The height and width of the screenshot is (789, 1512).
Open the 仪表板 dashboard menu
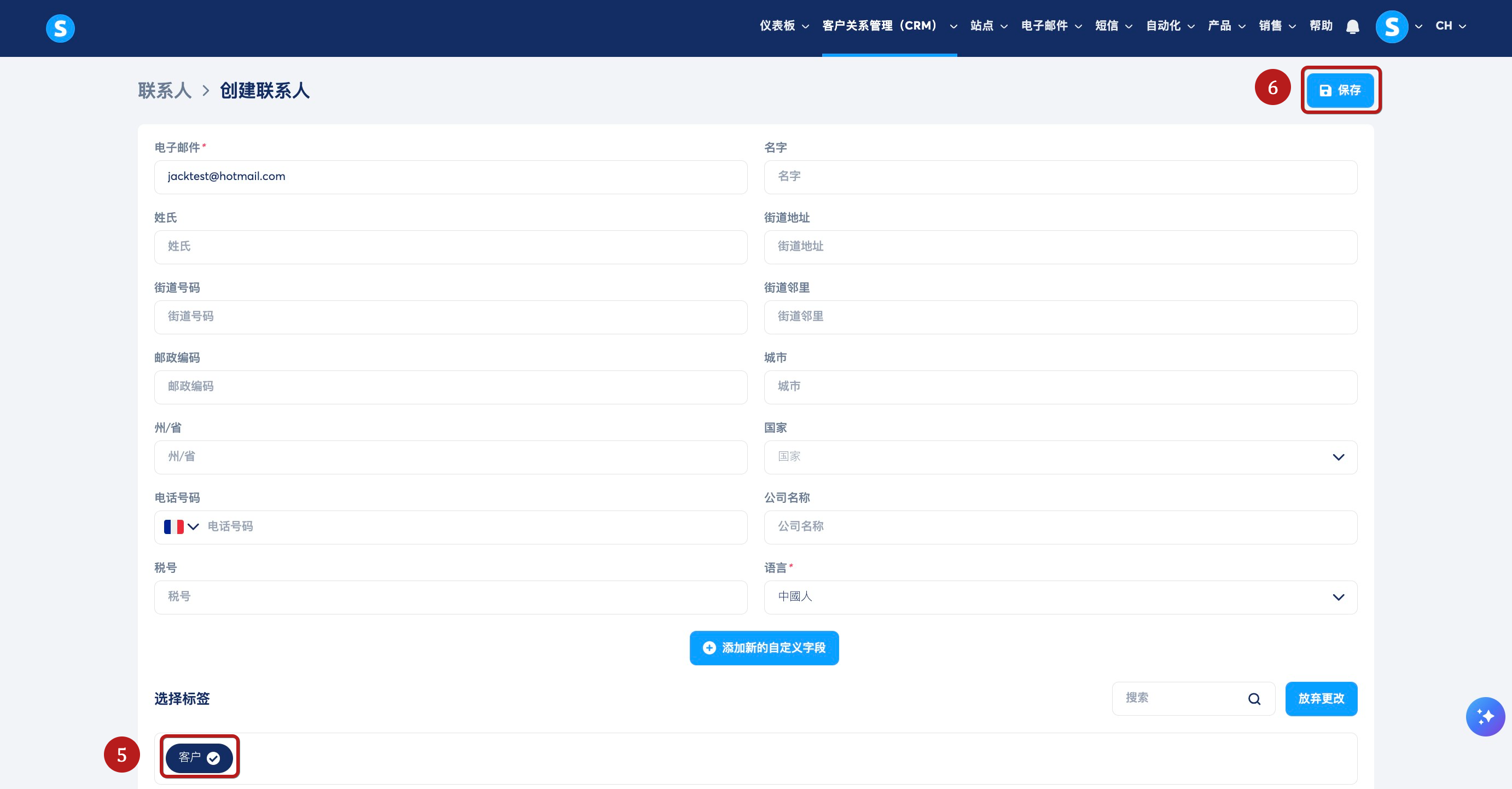(x=783, y=26)
